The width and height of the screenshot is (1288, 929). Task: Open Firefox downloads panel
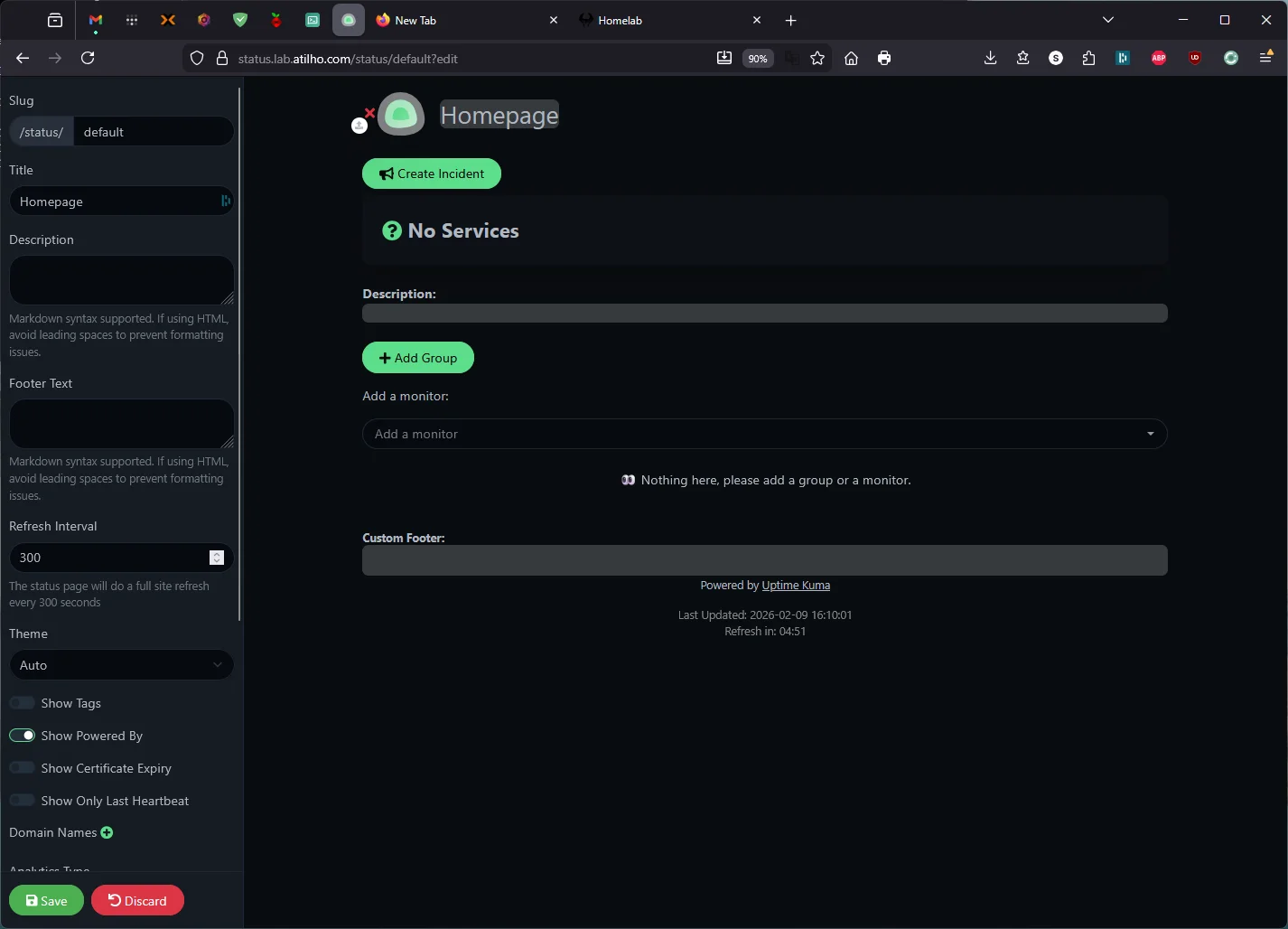[x=990, y=58]
